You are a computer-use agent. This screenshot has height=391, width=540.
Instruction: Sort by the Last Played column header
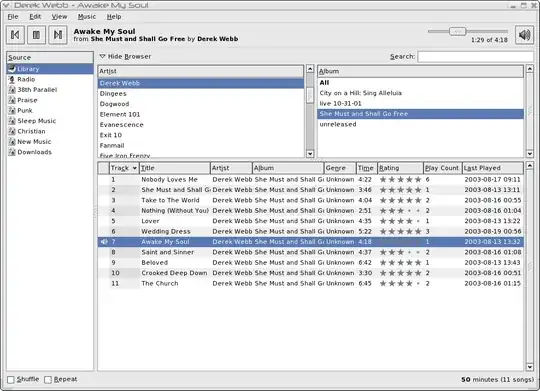coord(493,168)
